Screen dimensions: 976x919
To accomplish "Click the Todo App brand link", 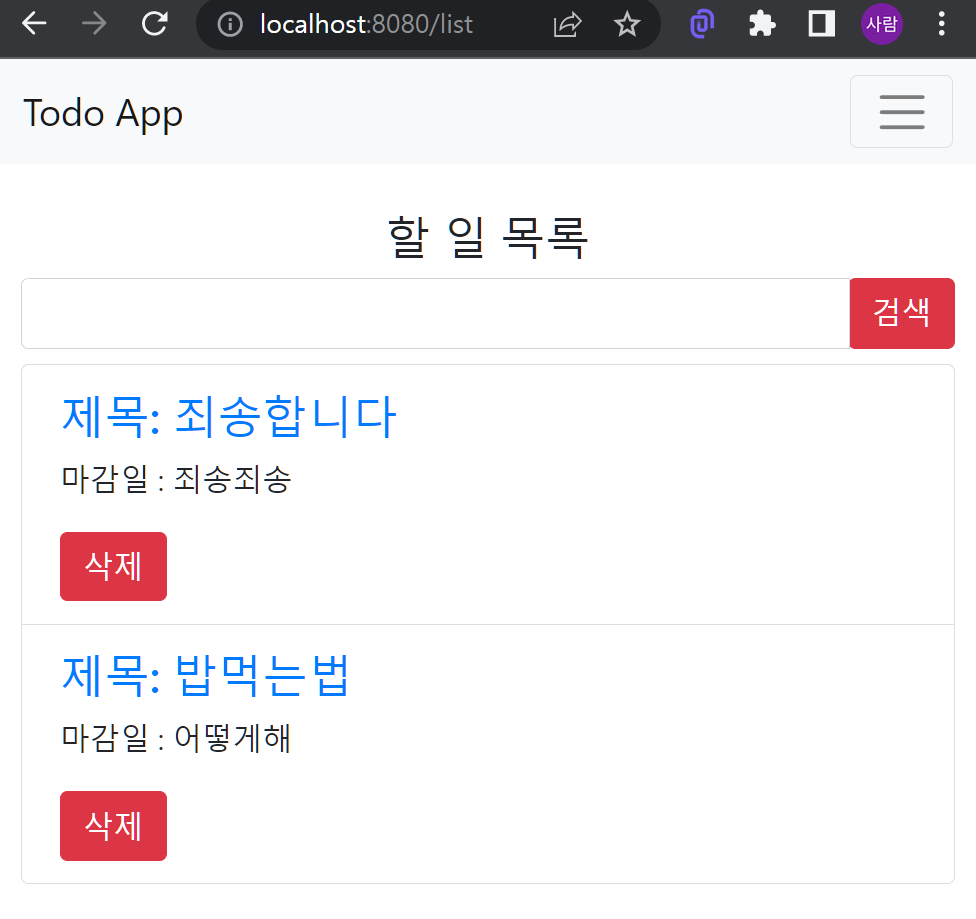I will pos(102,113).
